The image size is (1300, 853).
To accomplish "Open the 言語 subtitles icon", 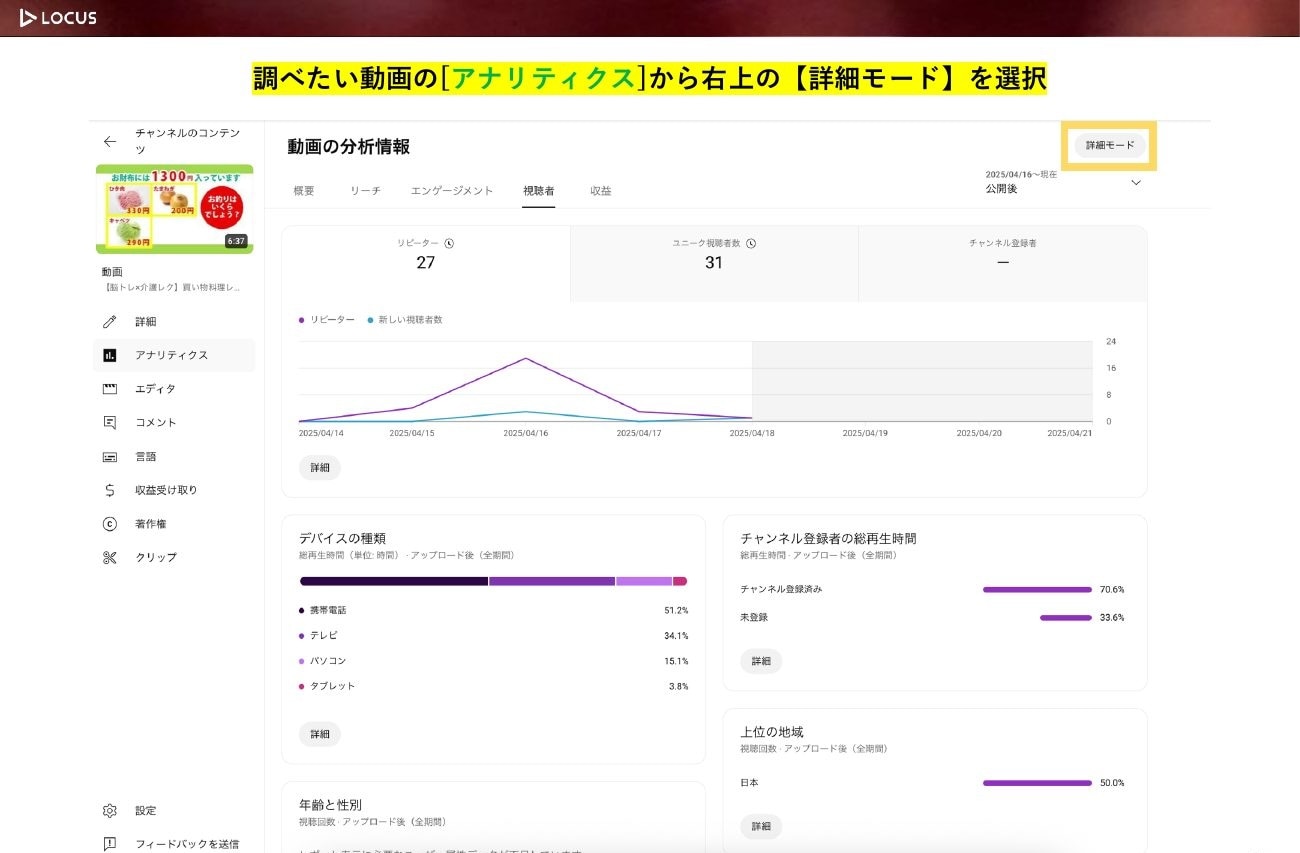I will 110,457.
